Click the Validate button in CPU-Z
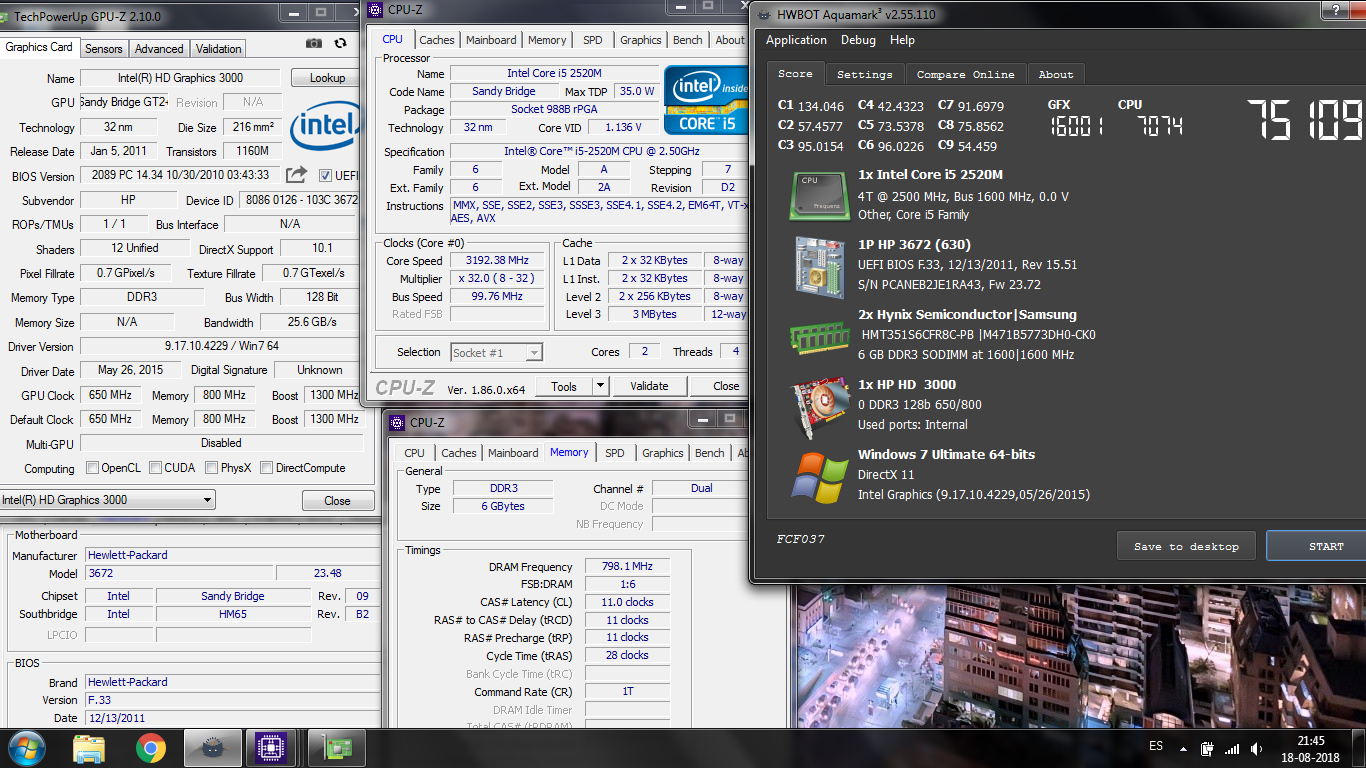The image size is (1366, 768). pyautogui.click(x=649, y=386)
